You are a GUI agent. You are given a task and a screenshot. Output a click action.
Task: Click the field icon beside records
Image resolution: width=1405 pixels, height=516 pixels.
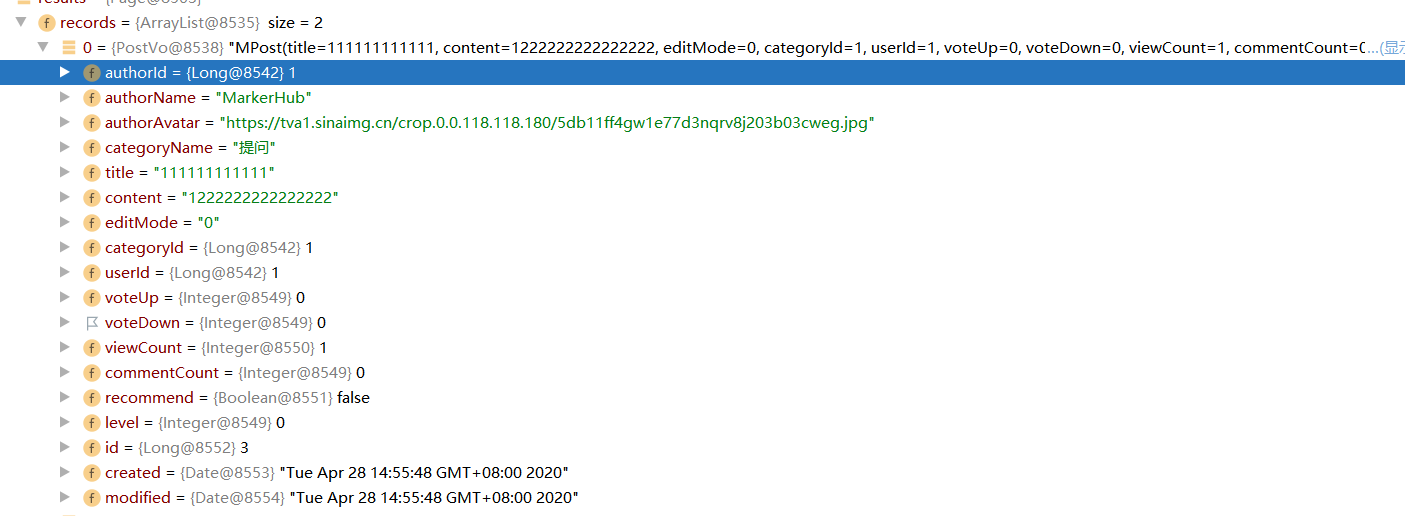[46, 22]
